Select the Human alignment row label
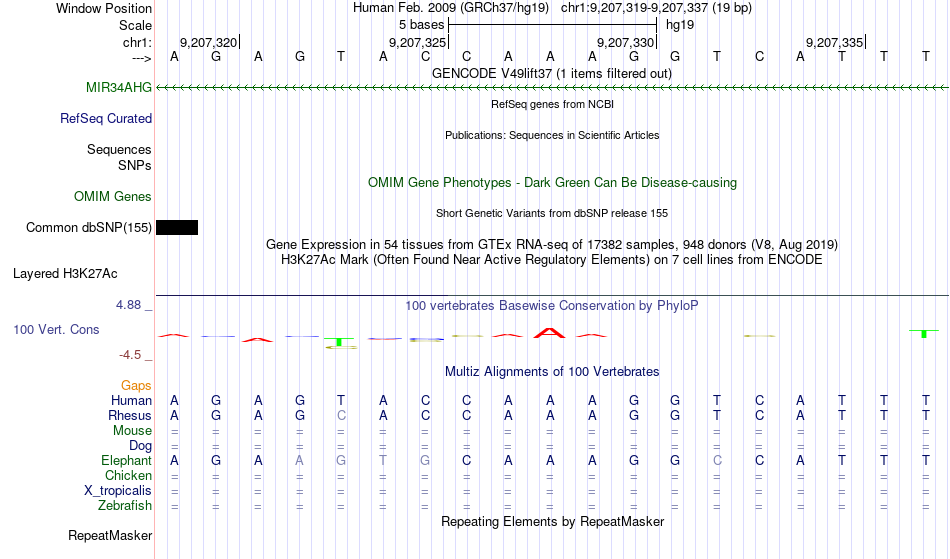This screenshot has height=559, width=950. [x=131, y=400]
